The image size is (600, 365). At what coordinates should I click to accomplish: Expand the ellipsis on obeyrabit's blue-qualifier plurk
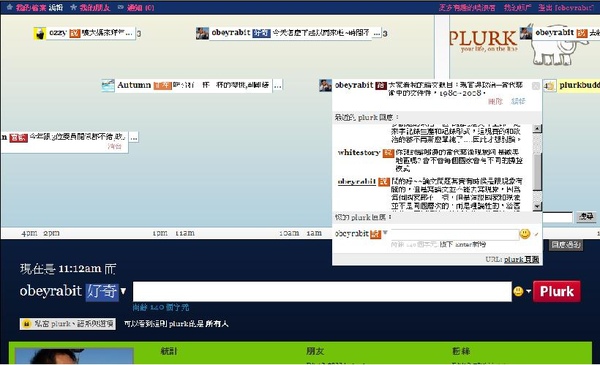pyautogui.click(x=377, y=33)
